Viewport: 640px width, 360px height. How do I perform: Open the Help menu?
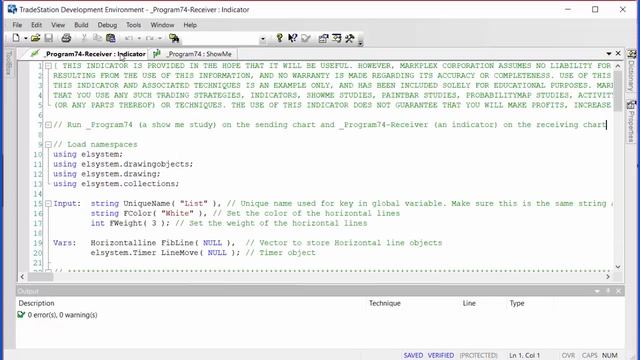pos(190,25)
